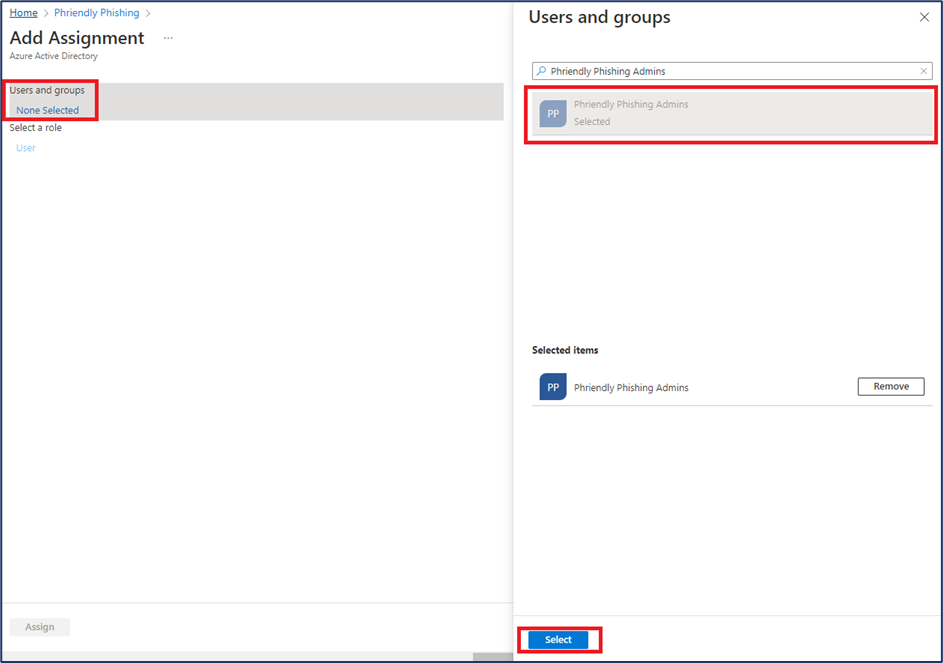Click the PP avatar in the search result
Image resolution: width=943 pixels, height=663 pixels.
click(x=553, y=113)
